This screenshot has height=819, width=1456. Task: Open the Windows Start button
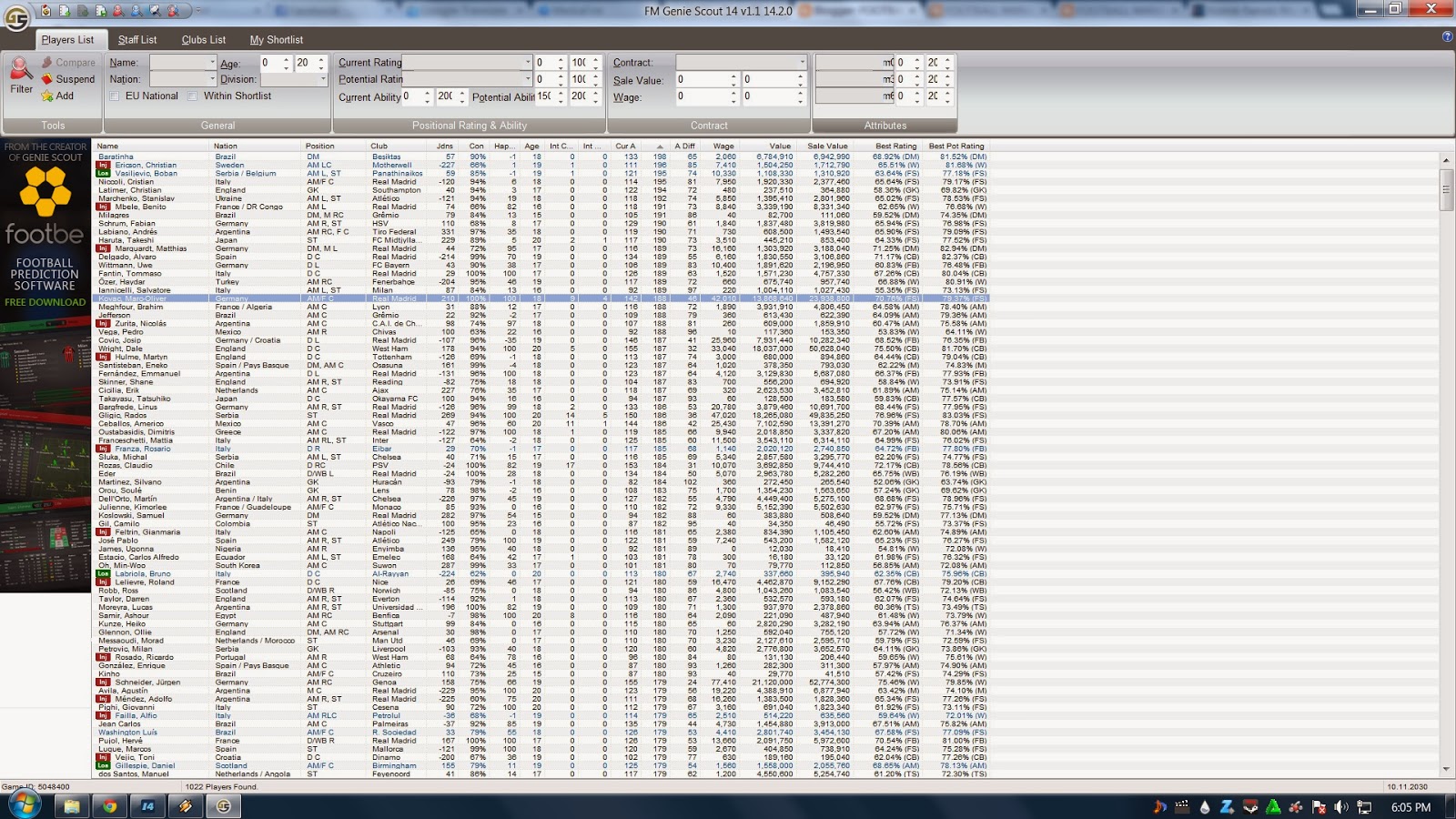(25, 805)
